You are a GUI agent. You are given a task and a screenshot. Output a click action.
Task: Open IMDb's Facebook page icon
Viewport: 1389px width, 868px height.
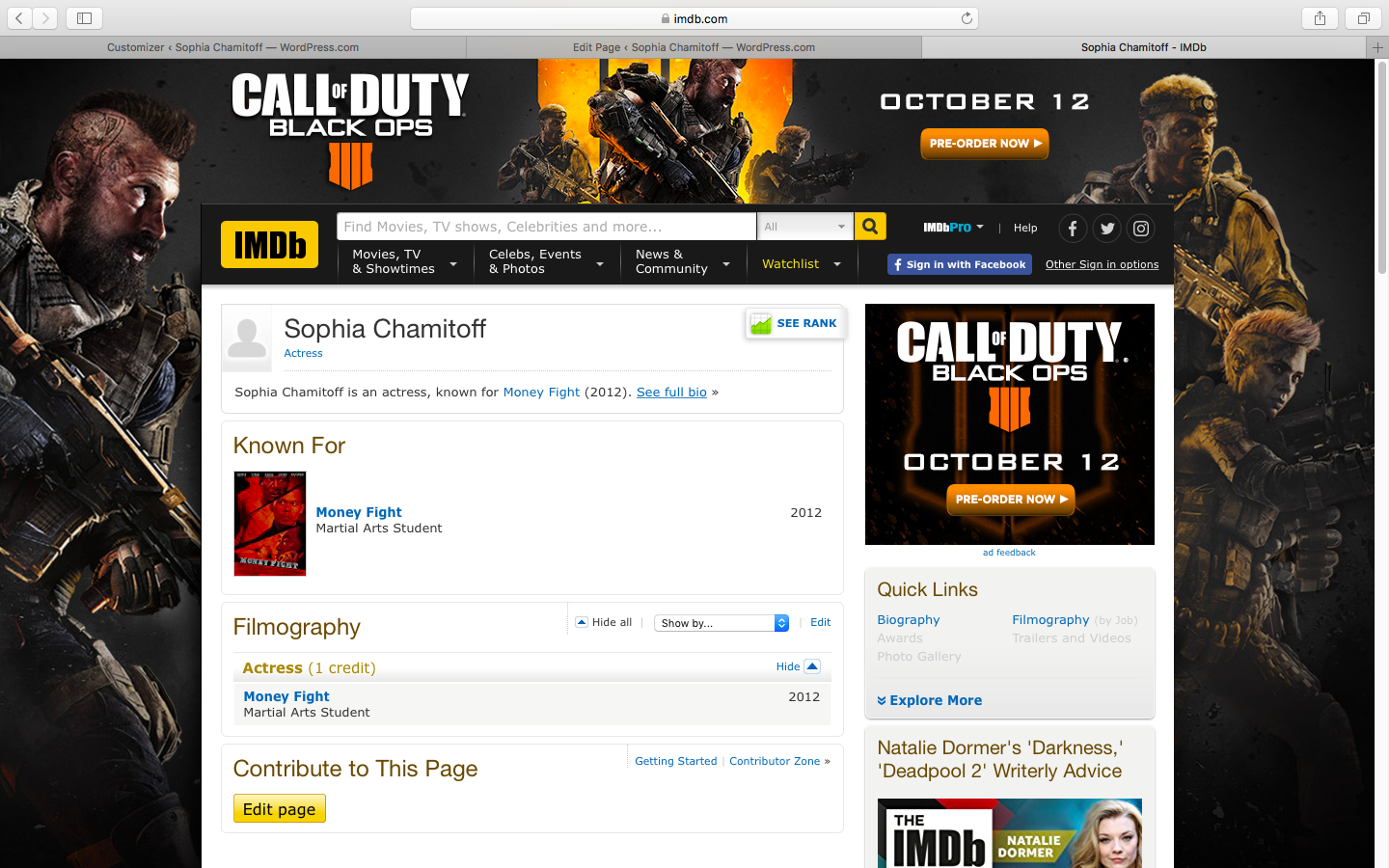(1073, 229)
